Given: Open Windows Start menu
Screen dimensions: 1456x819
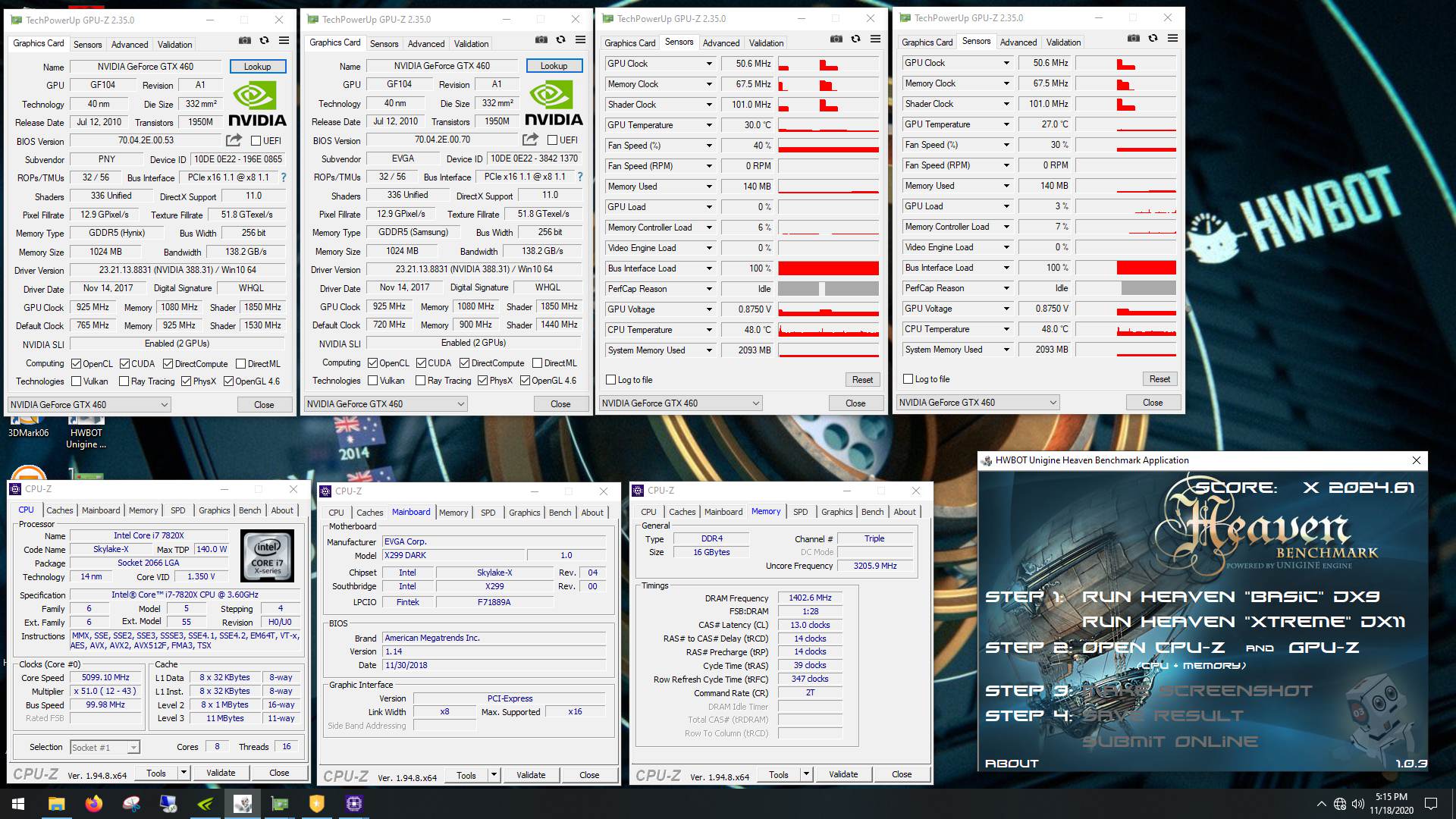Looking at the screenshot, I should (18, 804).
